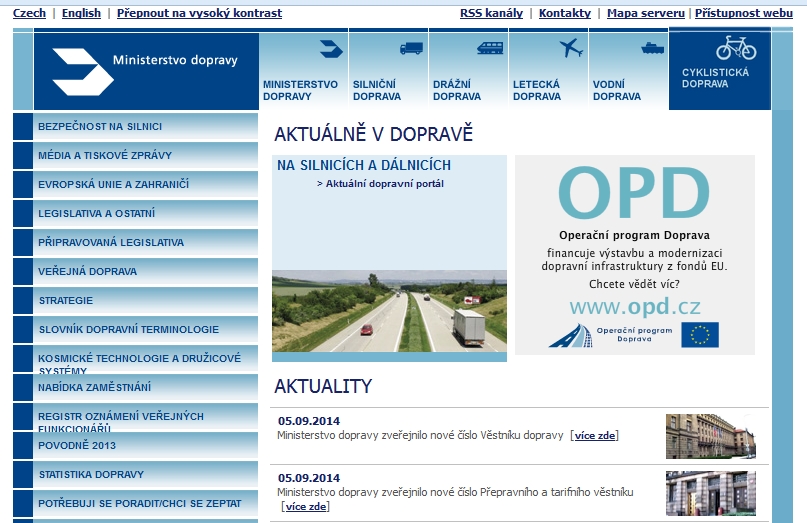The height and width of the screenshot is (523, 807).
Task: Open Evropská unie a zahraničí menu item
Action: pos(136,184)
